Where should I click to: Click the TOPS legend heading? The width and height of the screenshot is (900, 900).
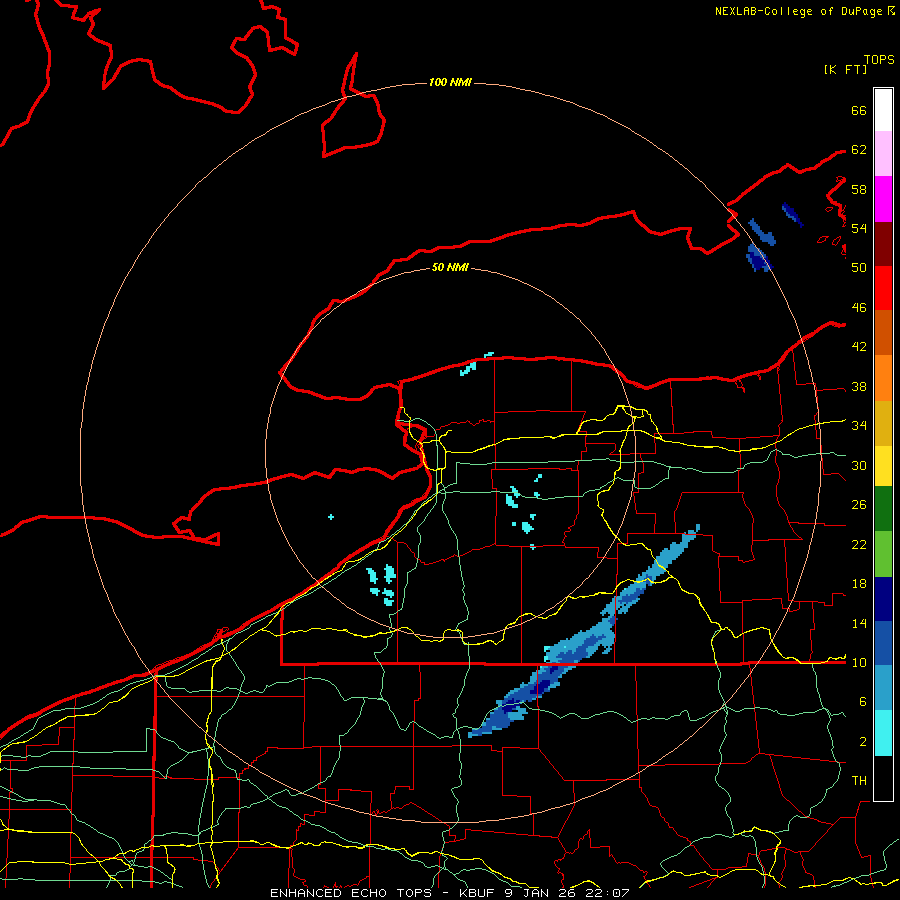[x=879, y=60]
